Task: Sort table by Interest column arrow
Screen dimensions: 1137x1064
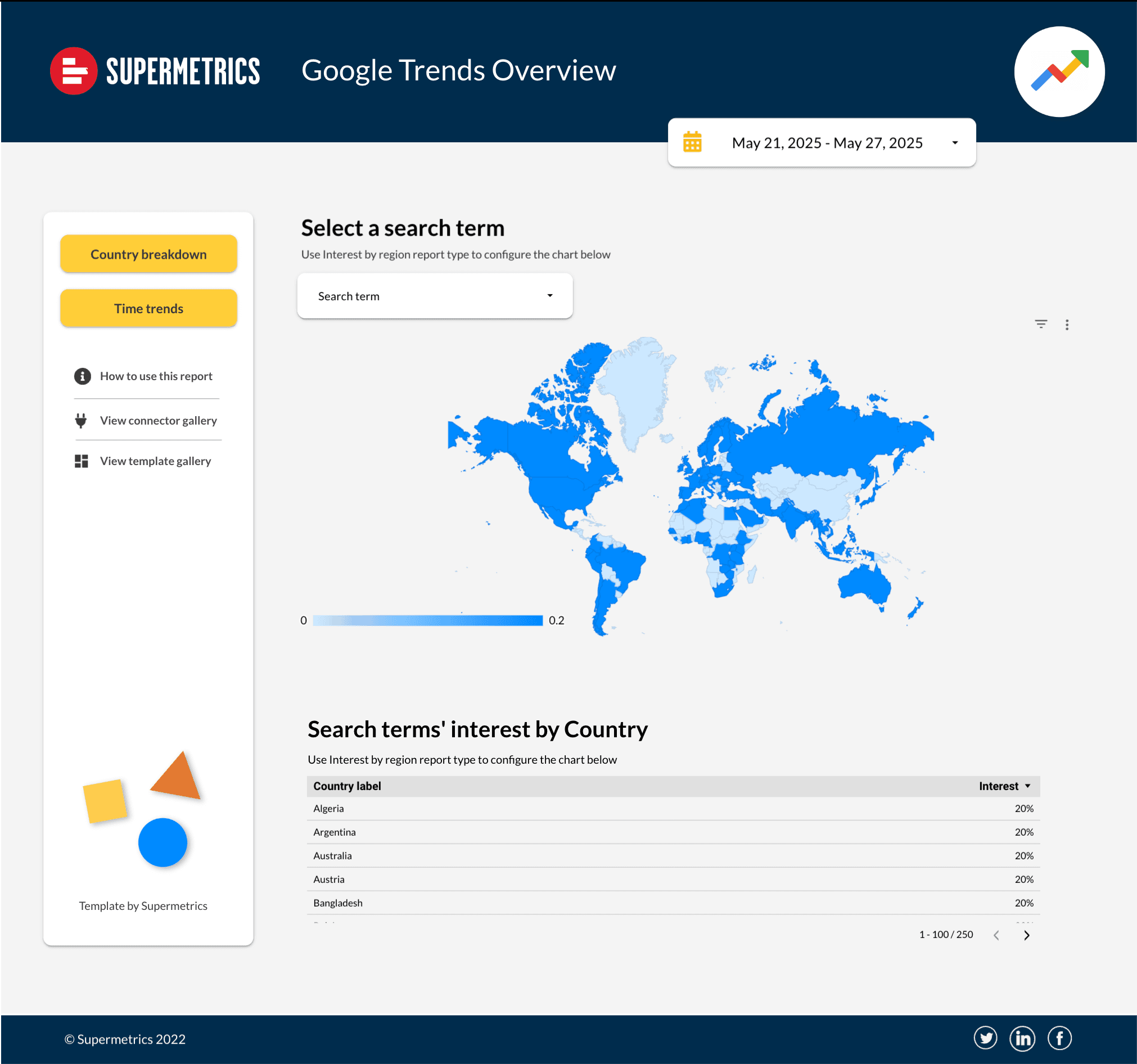Action: point(1028,786)
